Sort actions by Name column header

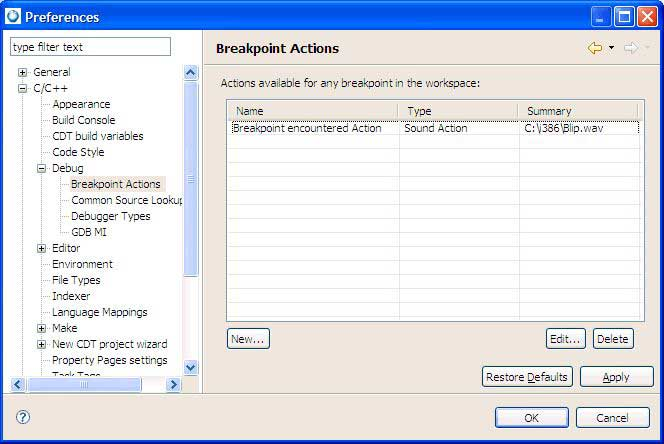tap(312, 111)
